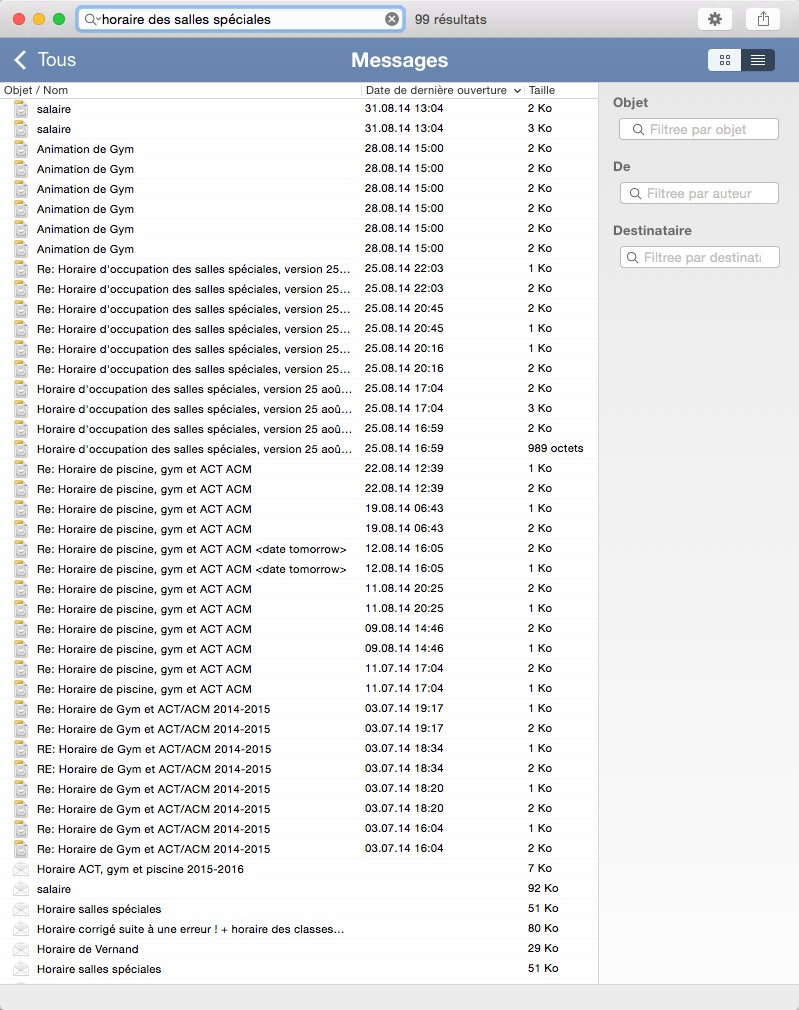The image size is (799, 1010).
Task: Select RE: Horaire de Gym 18:34, 1 Ko
Action: (x=299, y=748)
